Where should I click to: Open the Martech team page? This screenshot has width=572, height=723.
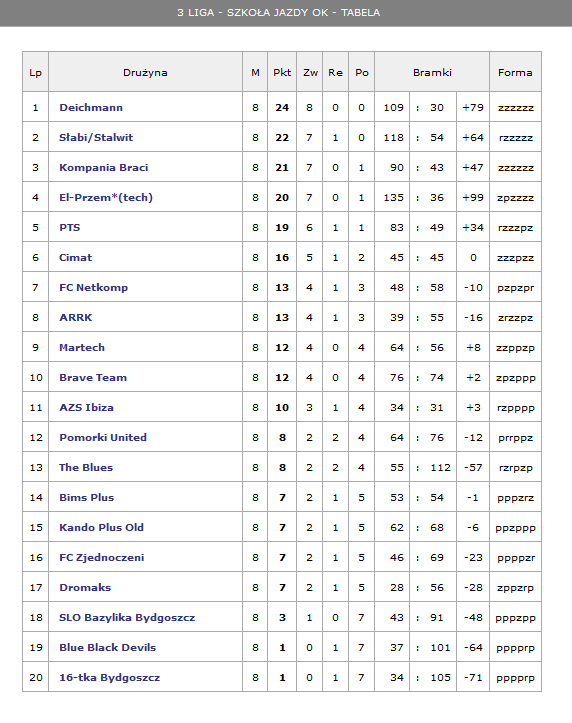82,347
